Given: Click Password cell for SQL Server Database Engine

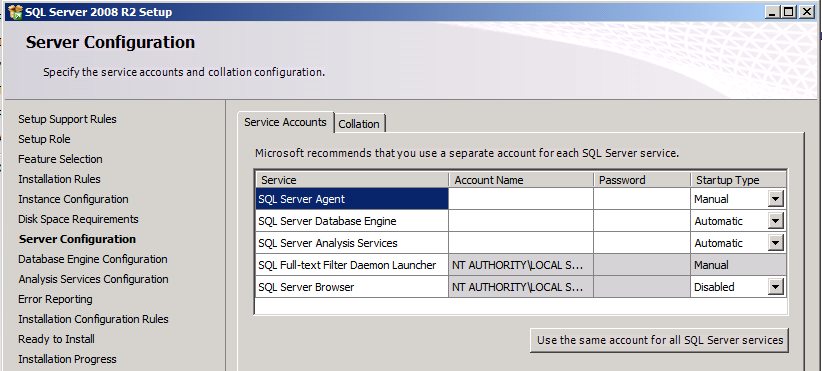Looking at the screenshot, I should click(x=642, y=221).
